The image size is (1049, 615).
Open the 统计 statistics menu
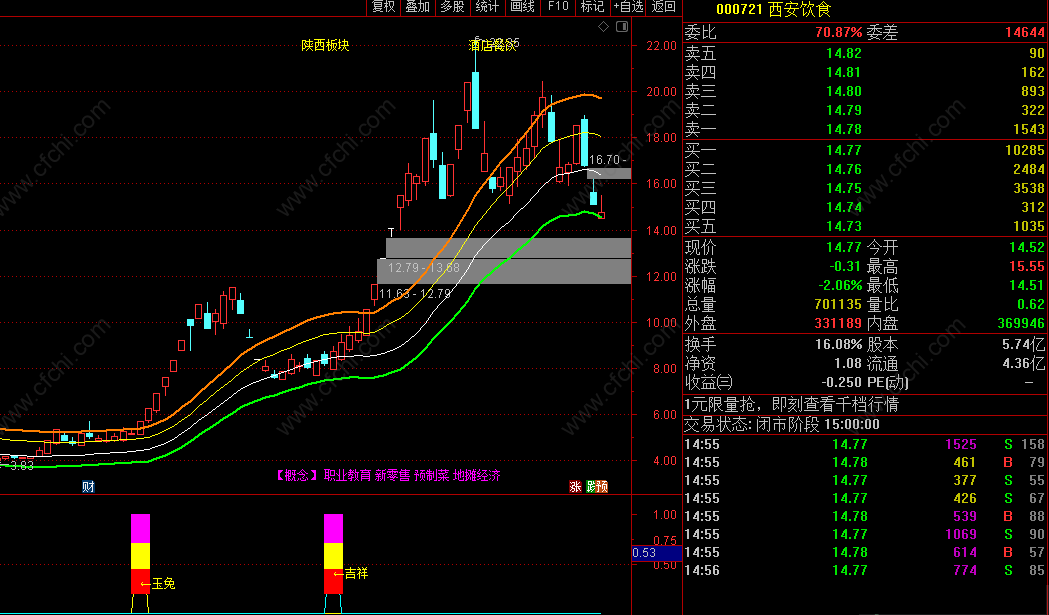click(x=488, y=7)
